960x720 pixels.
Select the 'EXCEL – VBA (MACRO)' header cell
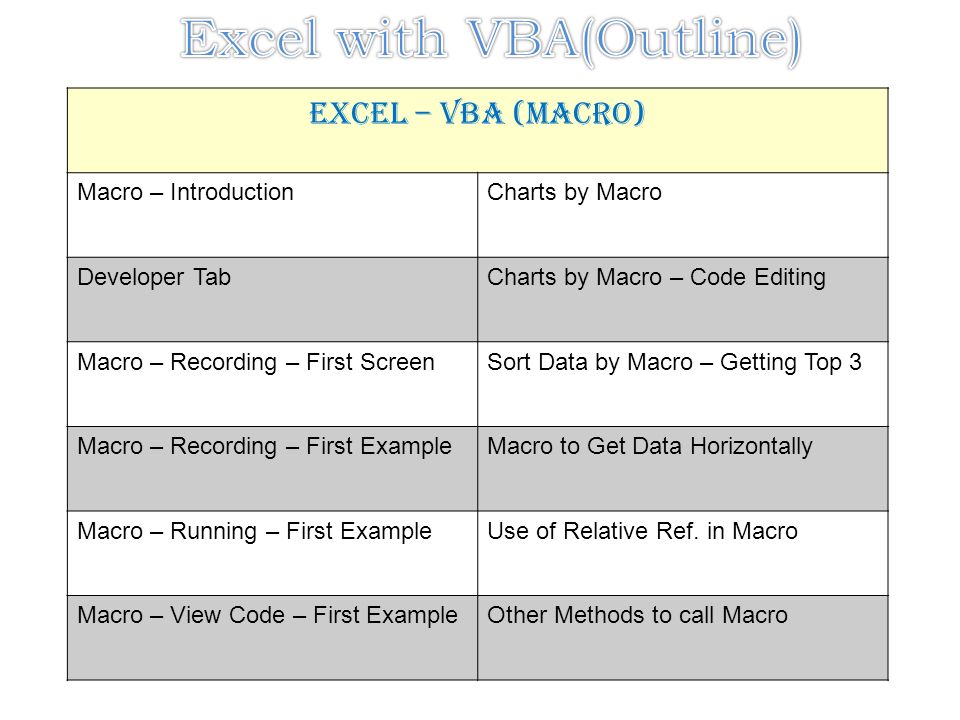pyautogui.click(x=478, y=130)
